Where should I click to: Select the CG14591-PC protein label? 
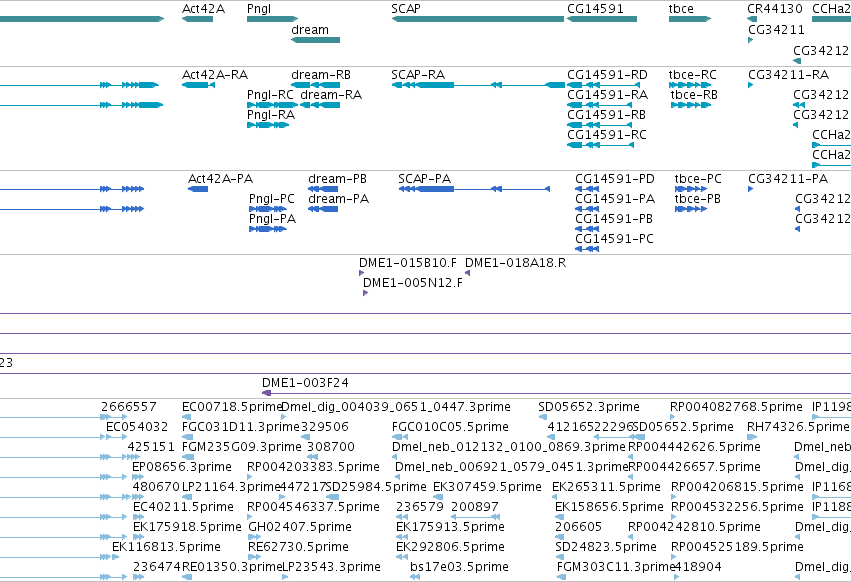614,239
